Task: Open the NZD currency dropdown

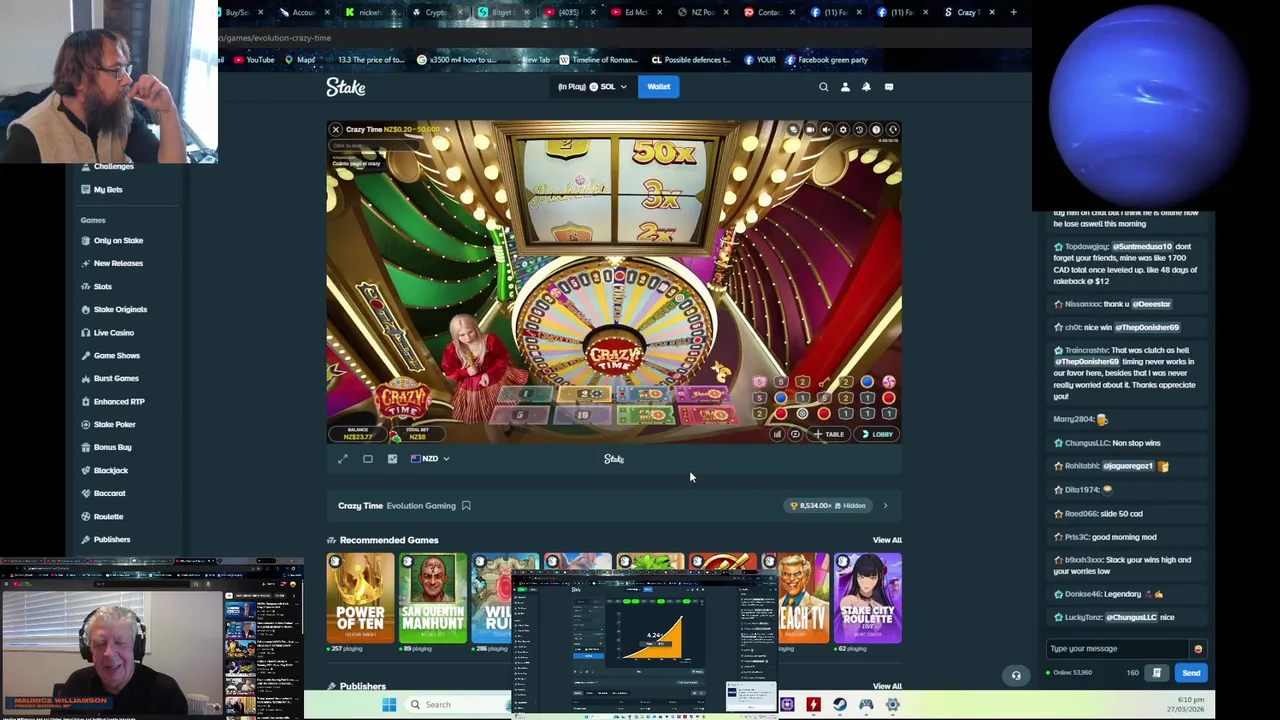Action: pyautogui.click(x=430, y=459)
